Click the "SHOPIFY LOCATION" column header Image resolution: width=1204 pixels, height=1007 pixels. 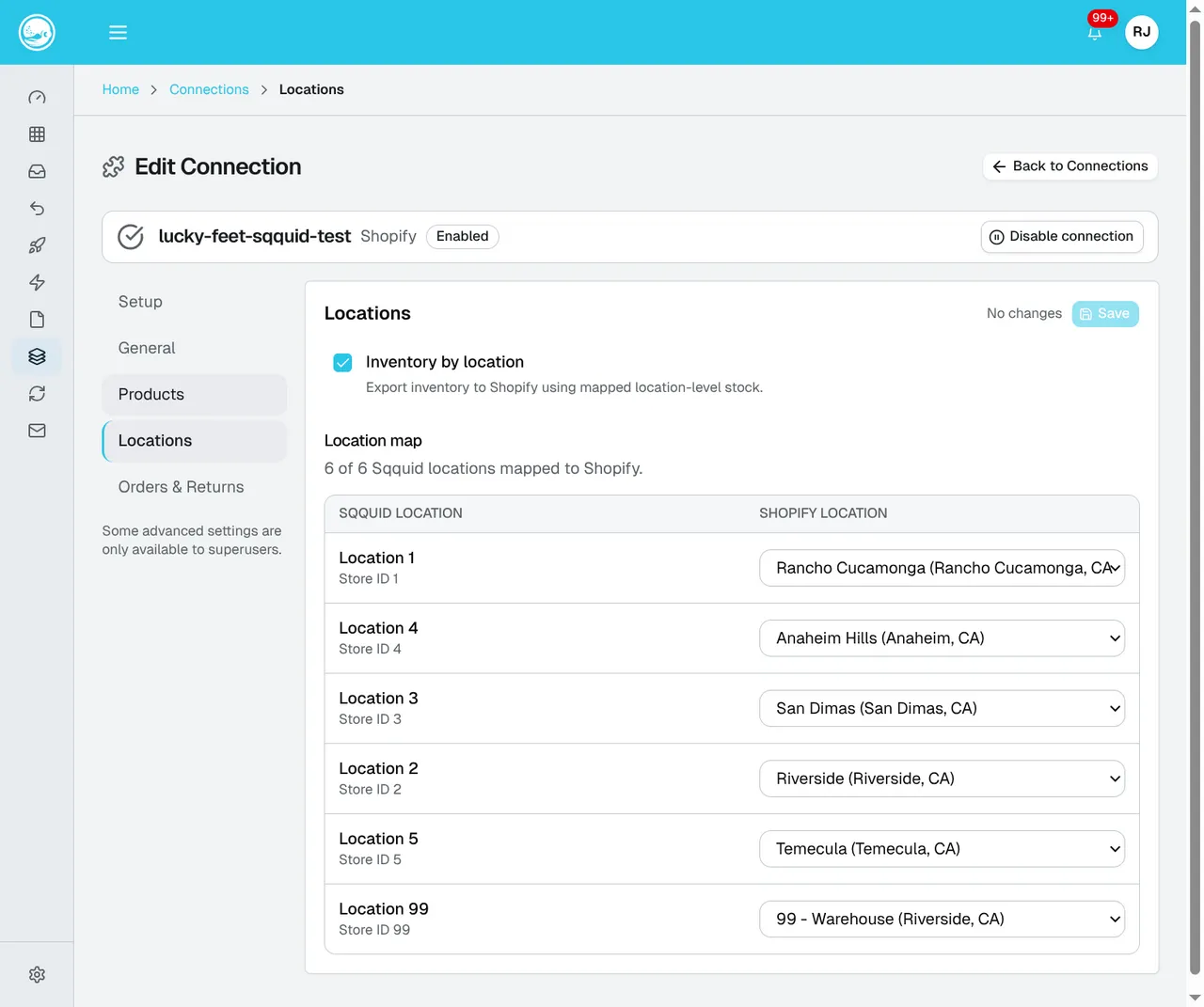coord(823,513)
